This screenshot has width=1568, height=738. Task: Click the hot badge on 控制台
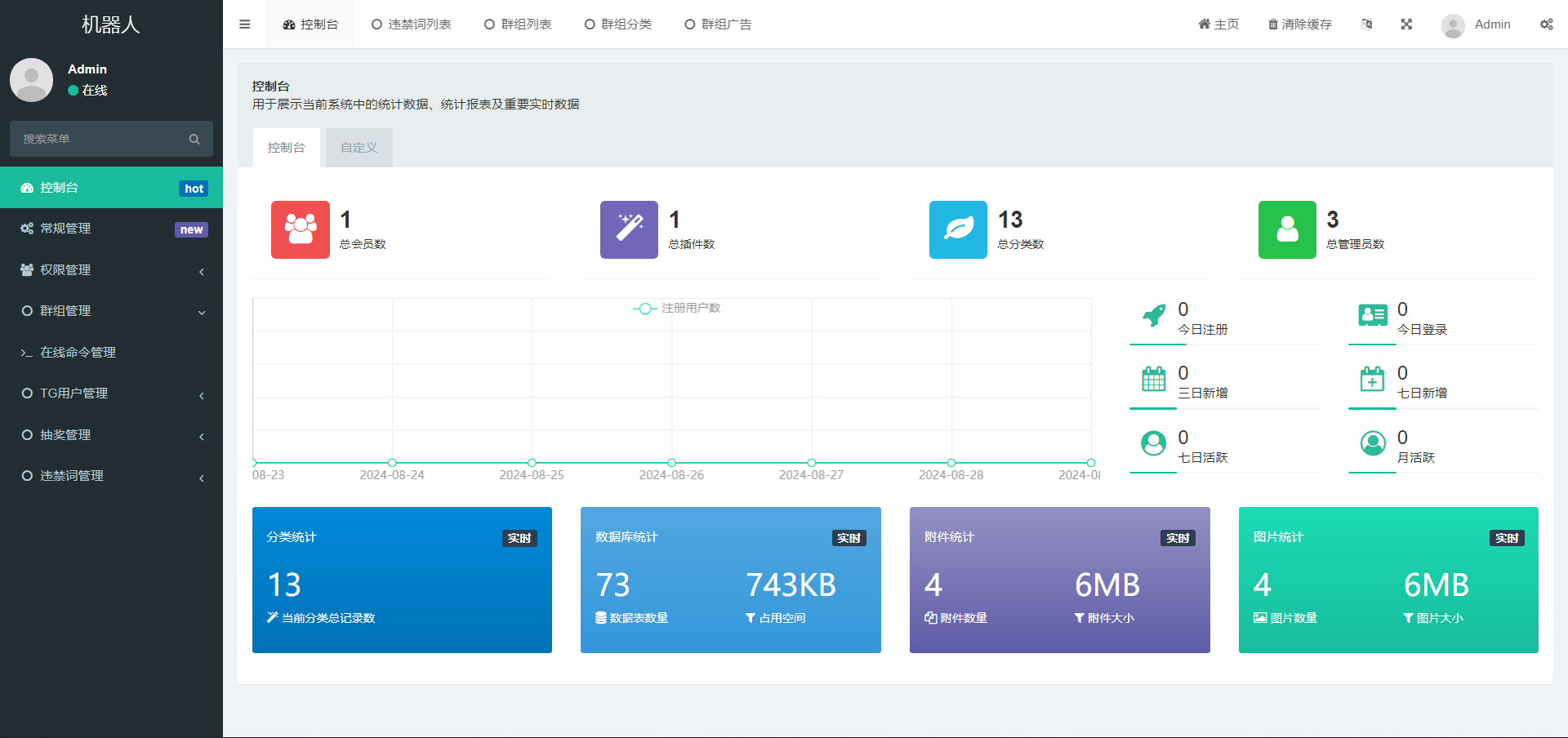[194, 189]
